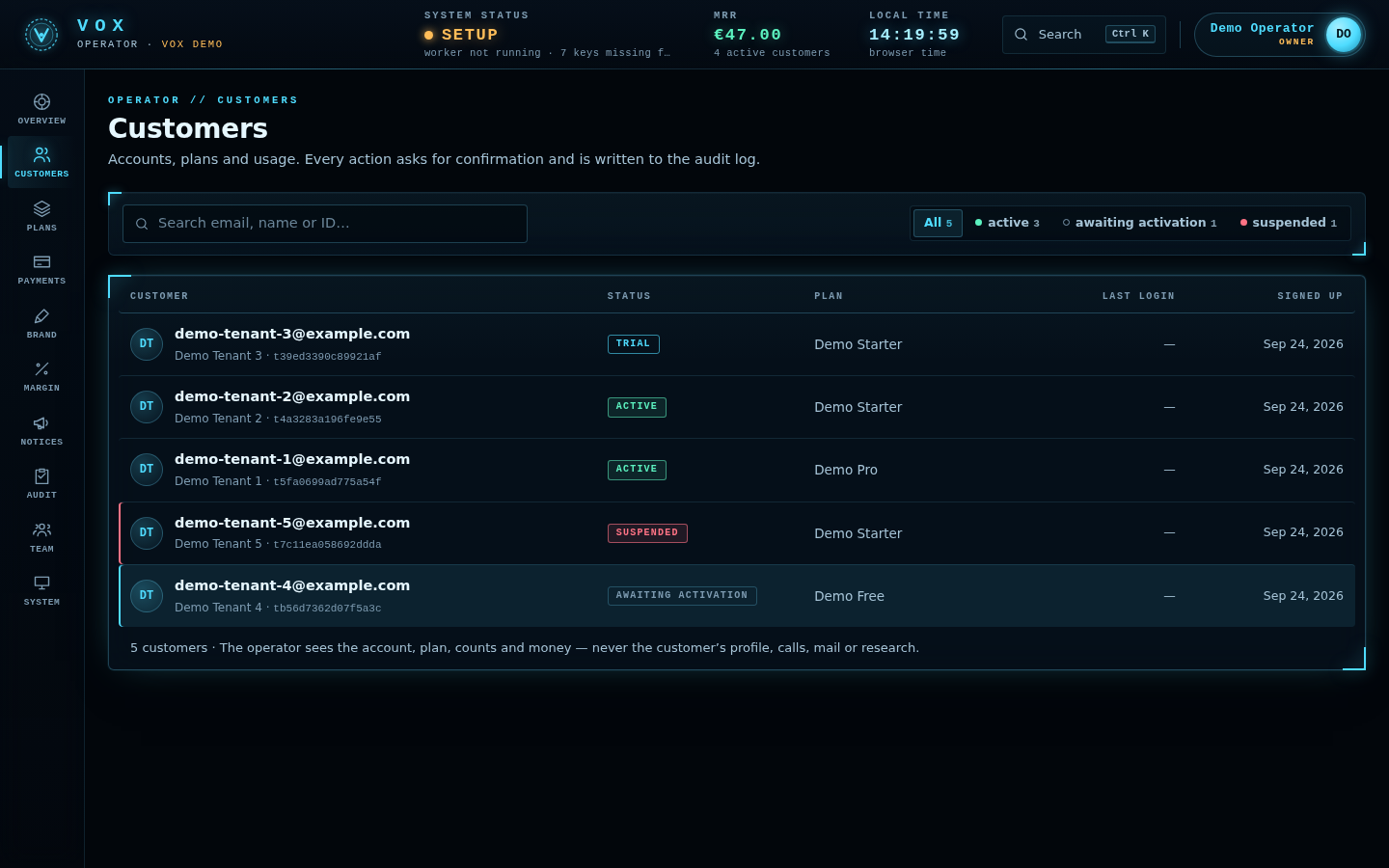Click the LAST LOGIN column header
1389x868 pixels.
coord(1138,296)
